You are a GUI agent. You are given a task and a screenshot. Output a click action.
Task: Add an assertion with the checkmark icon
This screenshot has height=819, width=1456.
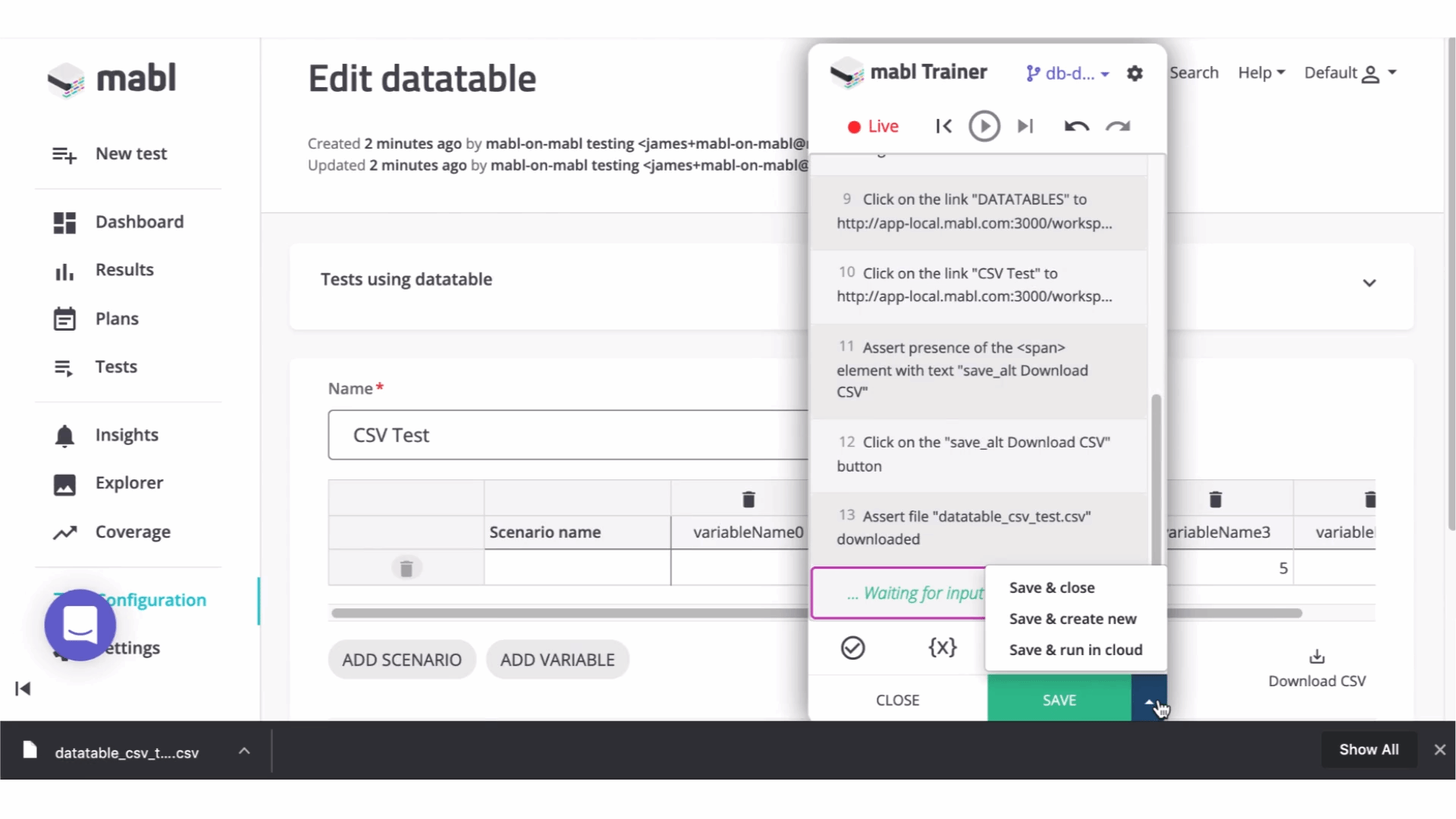click(x=853, y=648)
